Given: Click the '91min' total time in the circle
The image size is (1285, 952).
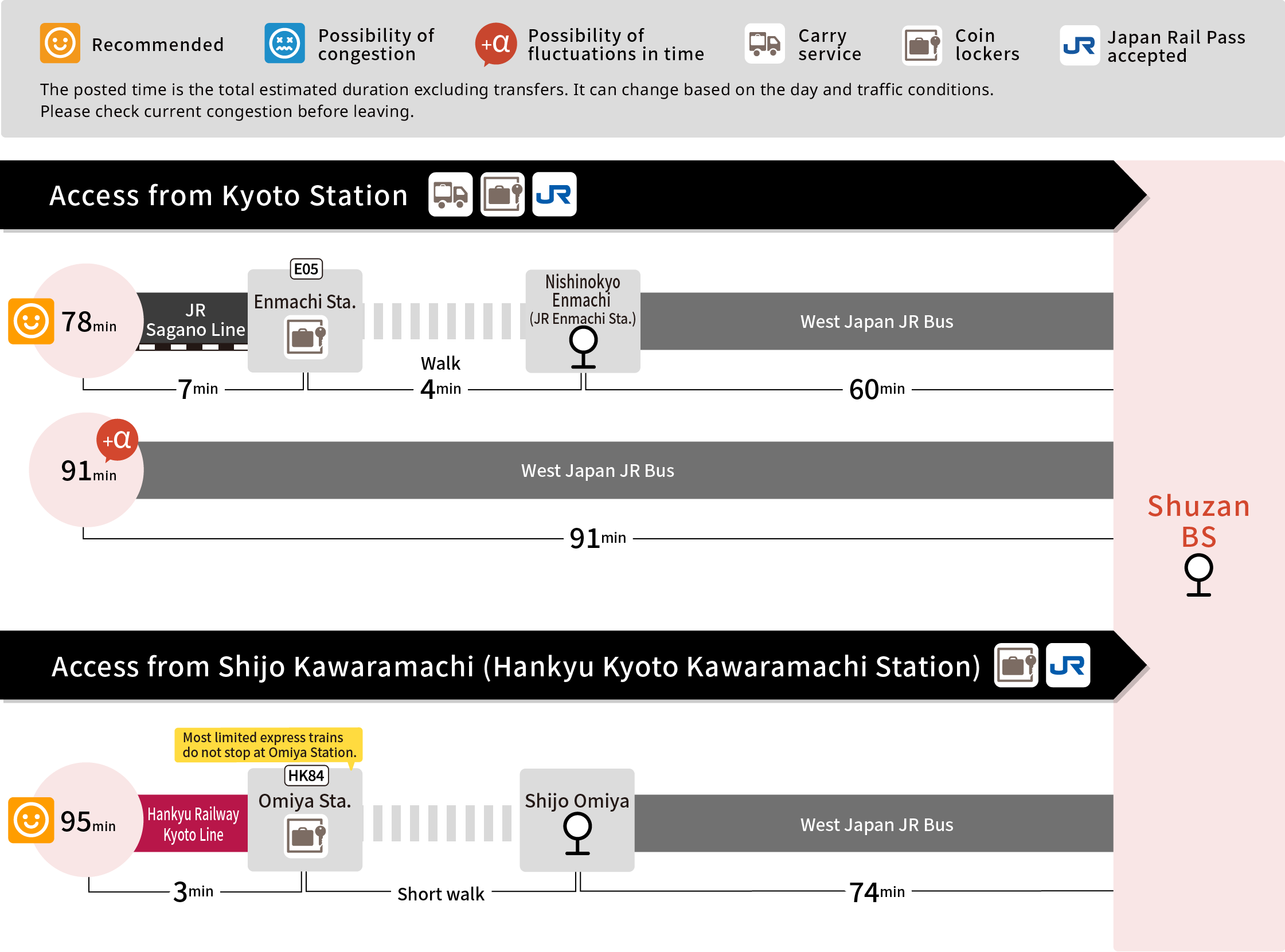Looking at the screenshot, I should point(89,471).
